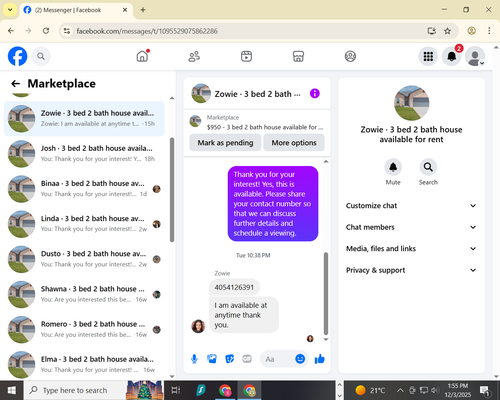Expand the Chat members section
The width and height of the screenshot is (500, 400).
[x=411, y=227]
